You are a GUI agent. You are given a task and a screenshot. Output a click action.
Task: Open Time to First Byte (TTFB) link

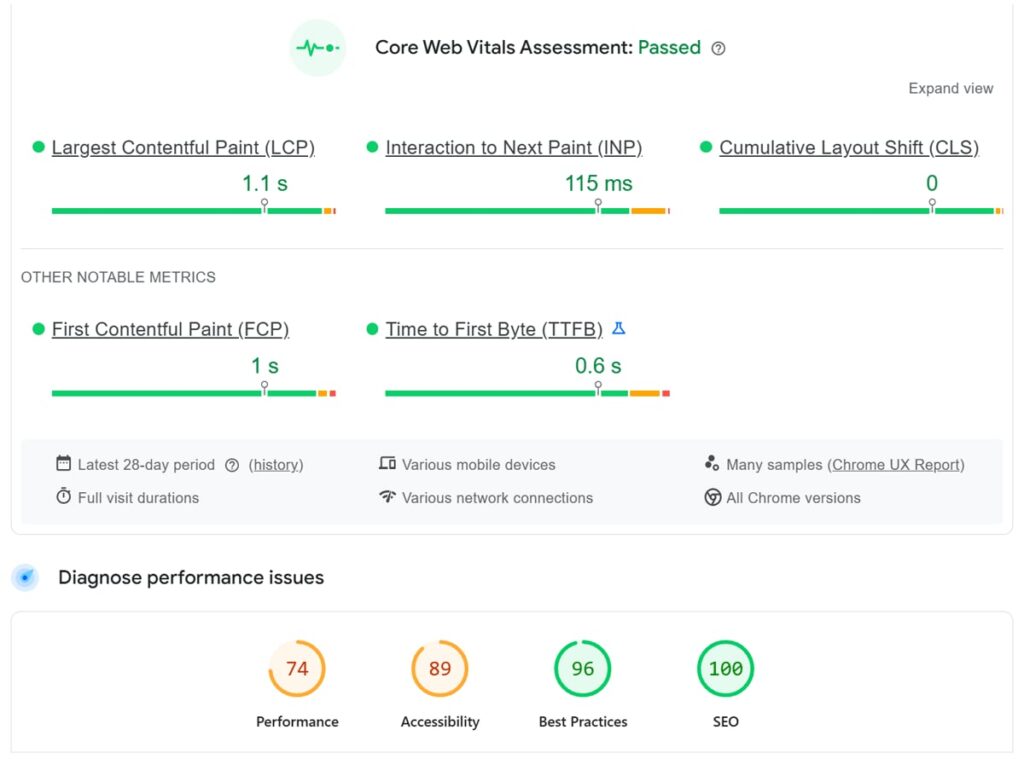tap(494, 329)
